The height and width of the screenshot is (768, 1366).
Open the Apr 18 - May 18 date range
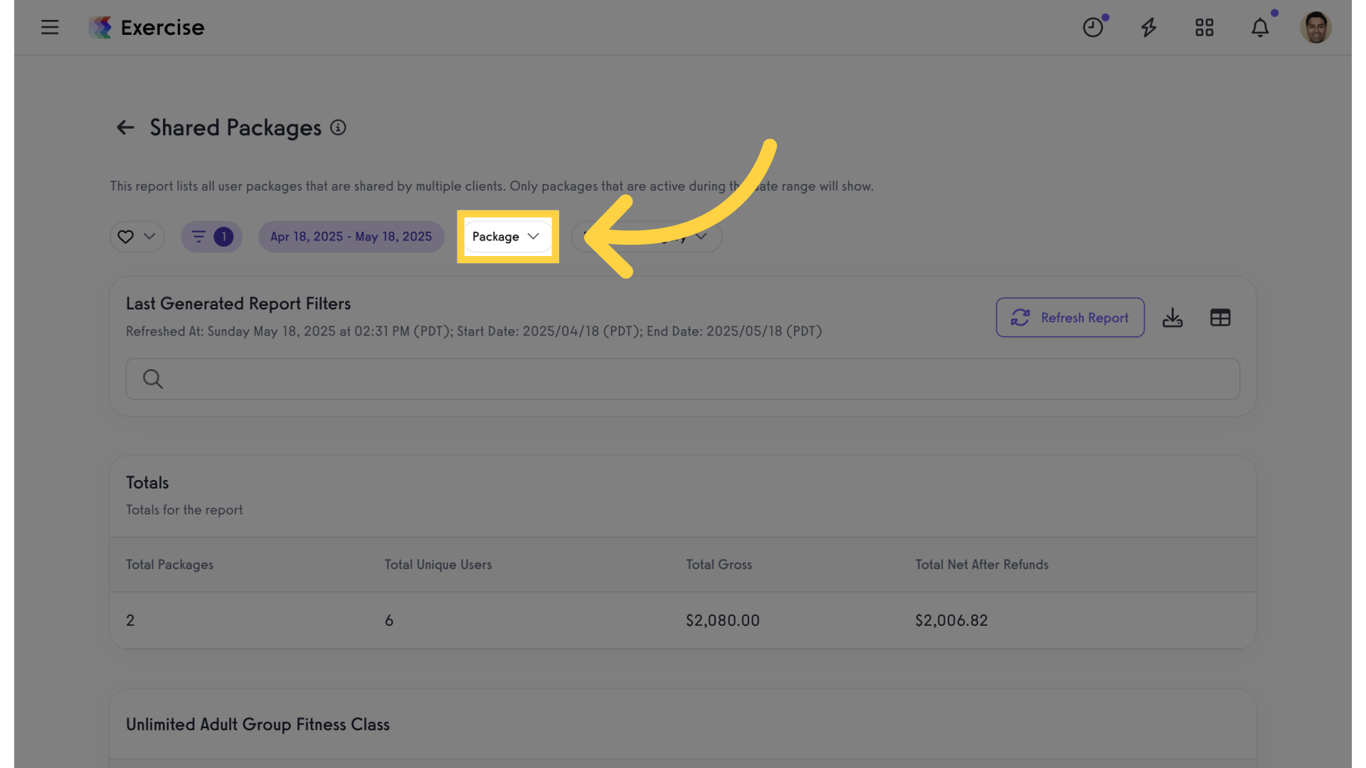point(351,237)
